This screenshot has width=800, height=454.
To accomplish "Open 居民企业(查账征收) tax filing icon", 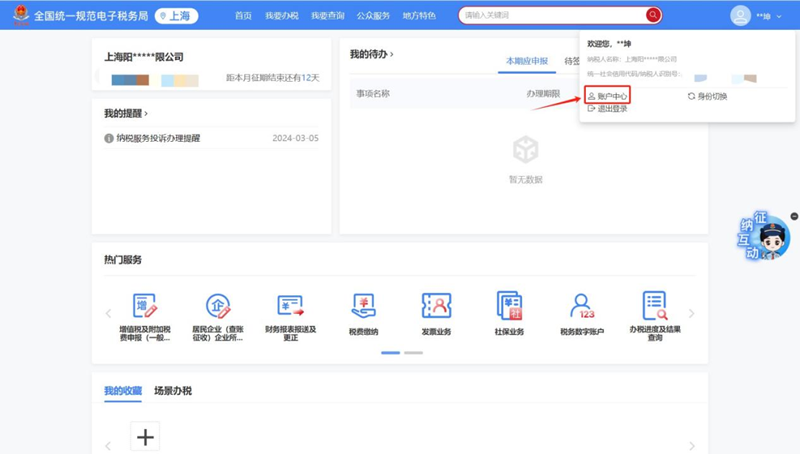I will (218, 306).
